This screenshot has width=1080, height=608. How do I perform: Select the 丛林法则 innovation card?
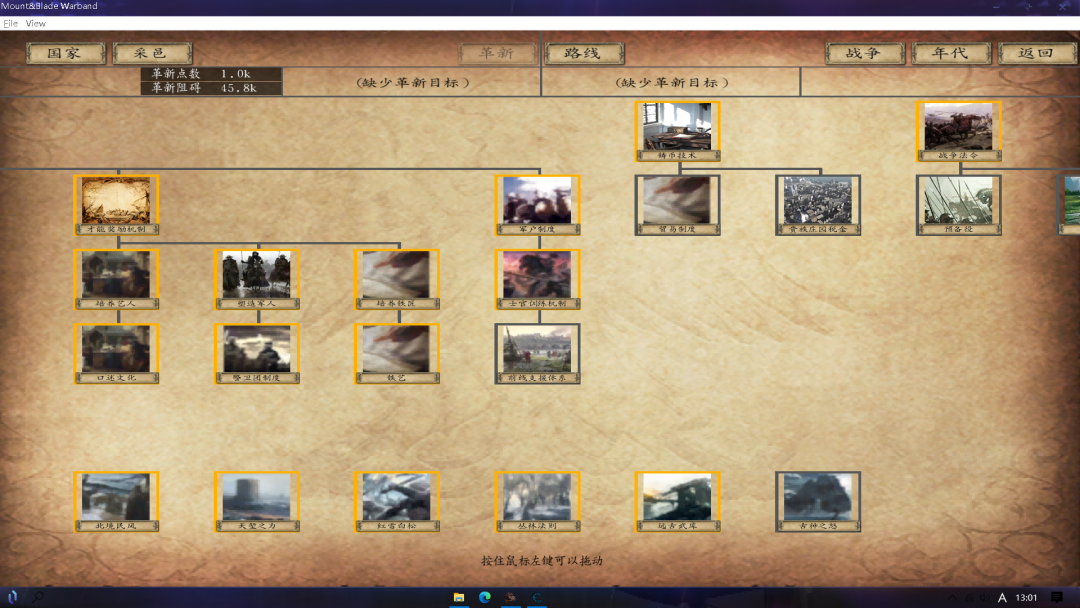tap(538, 502)
